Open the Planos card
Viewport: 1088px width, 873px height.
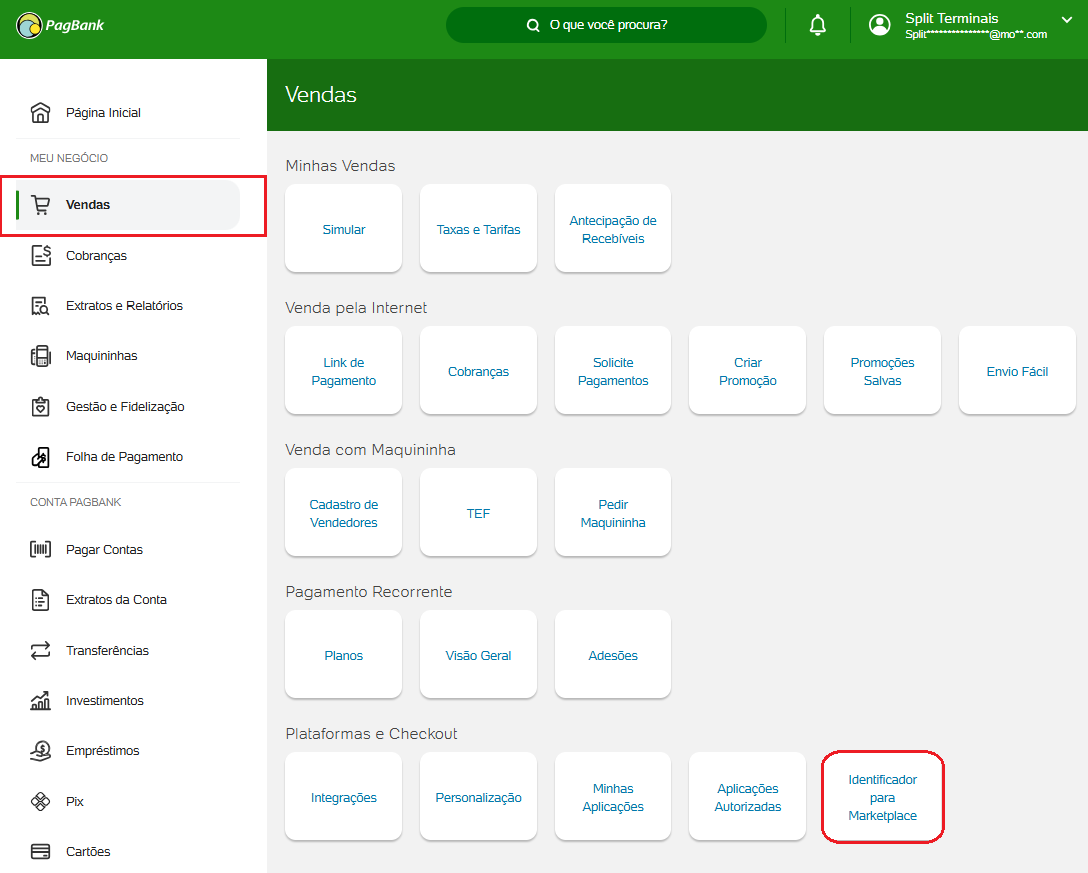tap(343, 655)
